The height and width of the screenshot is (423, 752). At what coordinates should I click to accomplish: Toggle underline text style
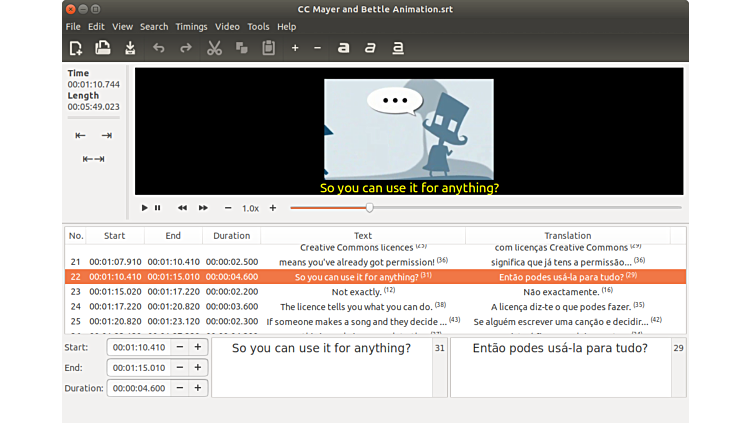tap(398, 48)
